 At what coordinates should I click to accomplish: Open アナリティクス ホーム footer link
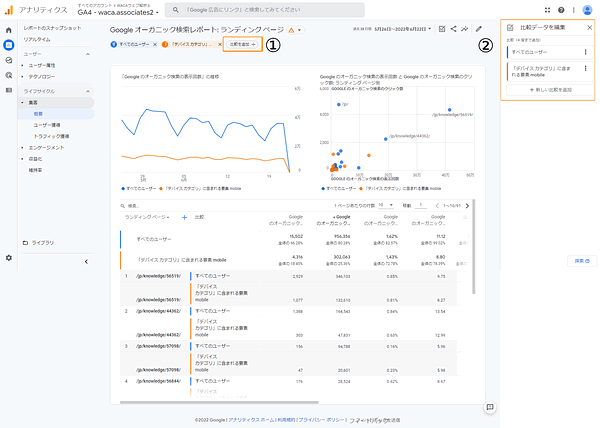251,420
